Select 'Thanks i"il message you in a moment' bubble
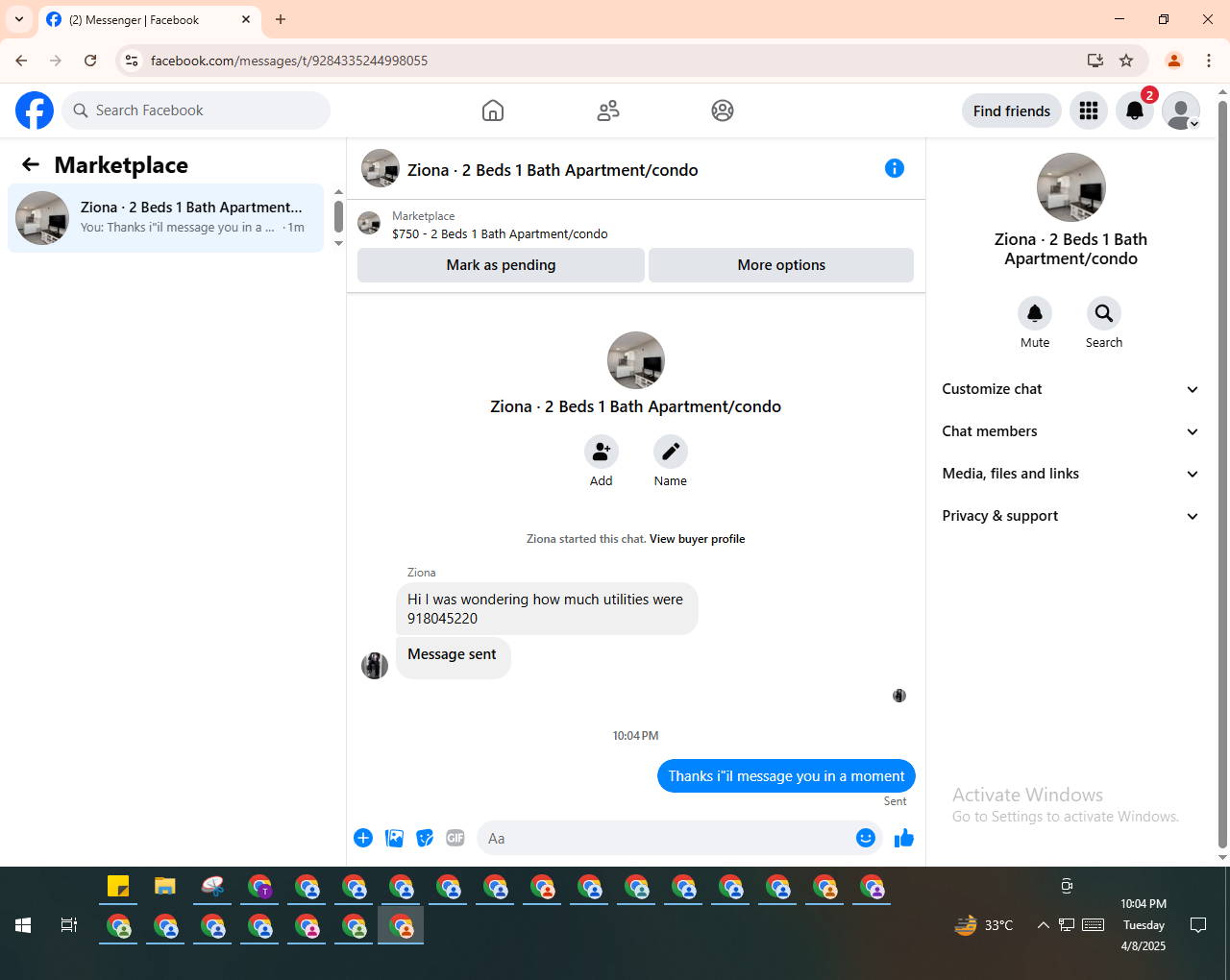1230x980 pixels. pyautogui.click(x=786, y=776)
